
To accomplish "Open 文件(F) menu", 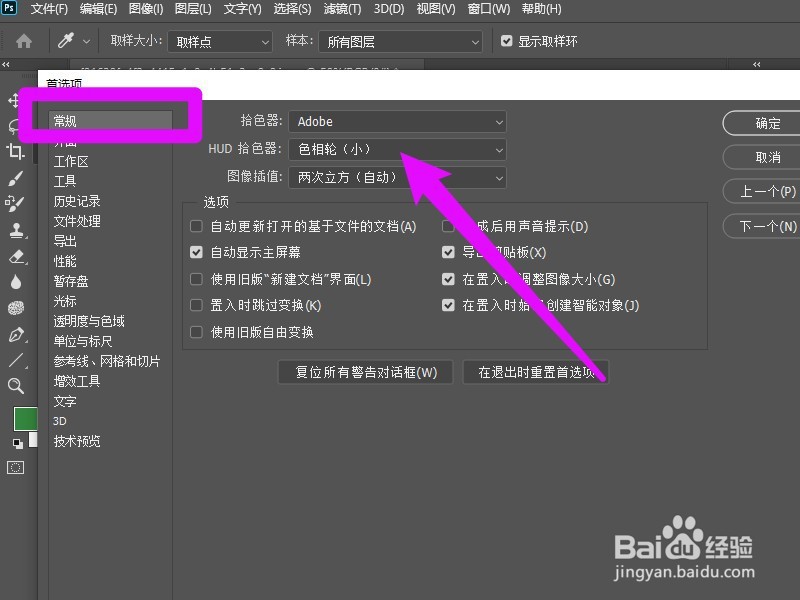I will click(49, 9).
